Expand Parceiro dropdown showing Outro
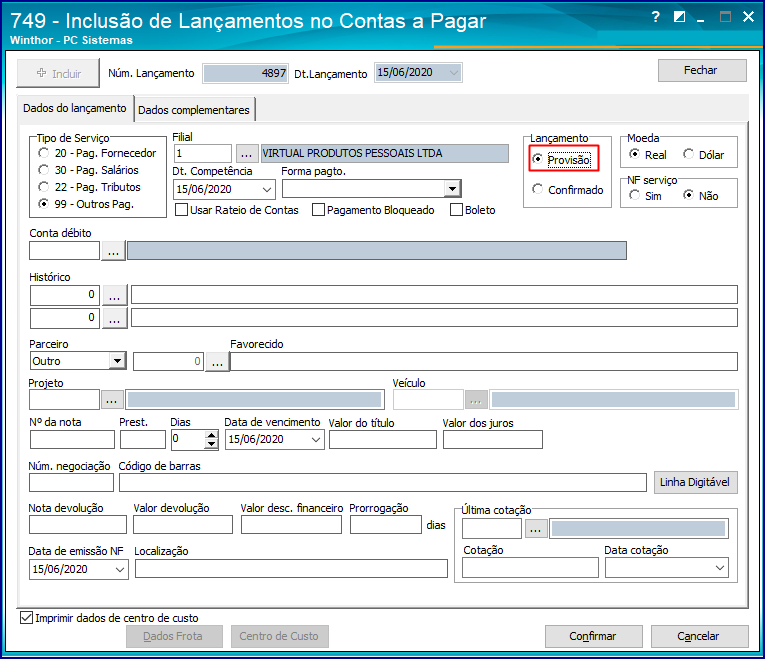 117,361
